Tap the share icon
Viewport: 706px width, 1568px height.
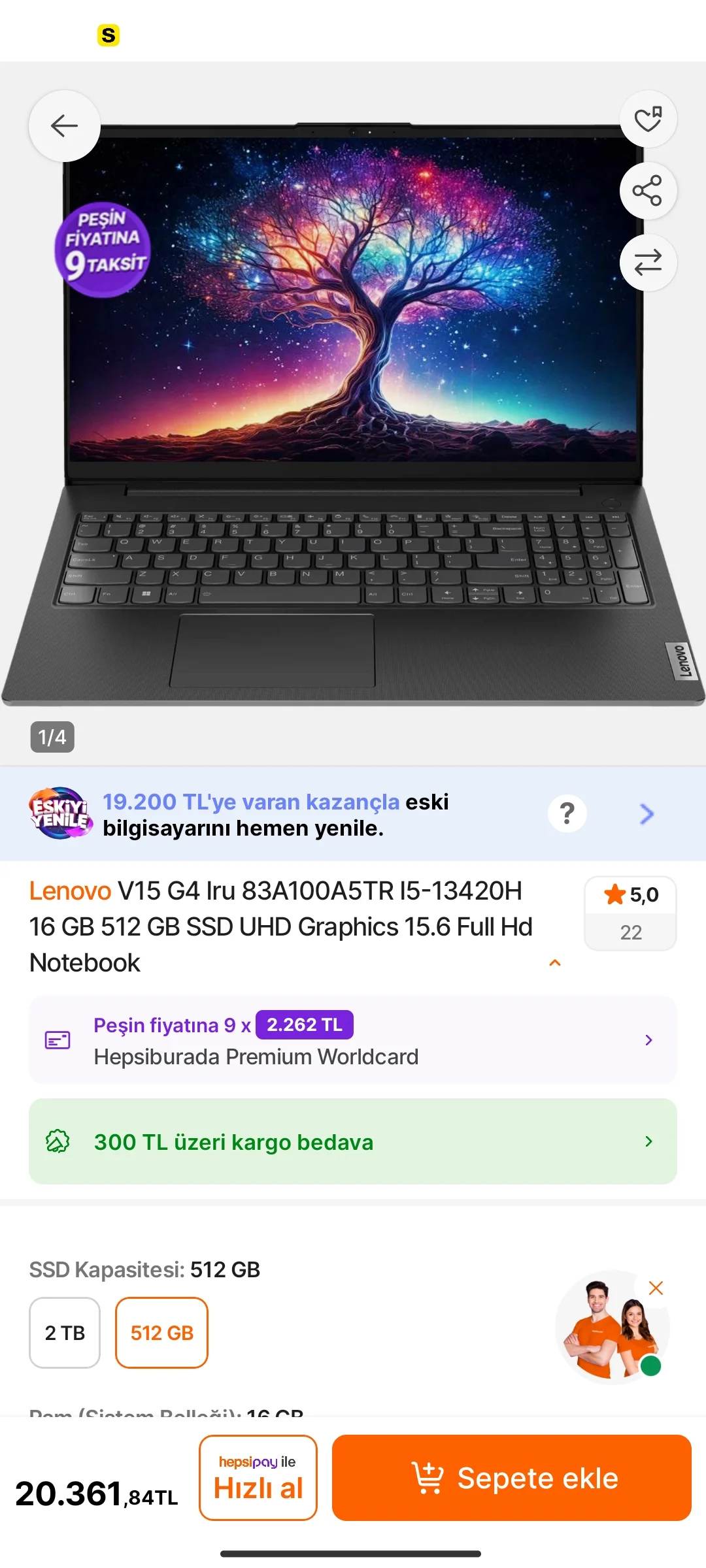click(648, 191)
